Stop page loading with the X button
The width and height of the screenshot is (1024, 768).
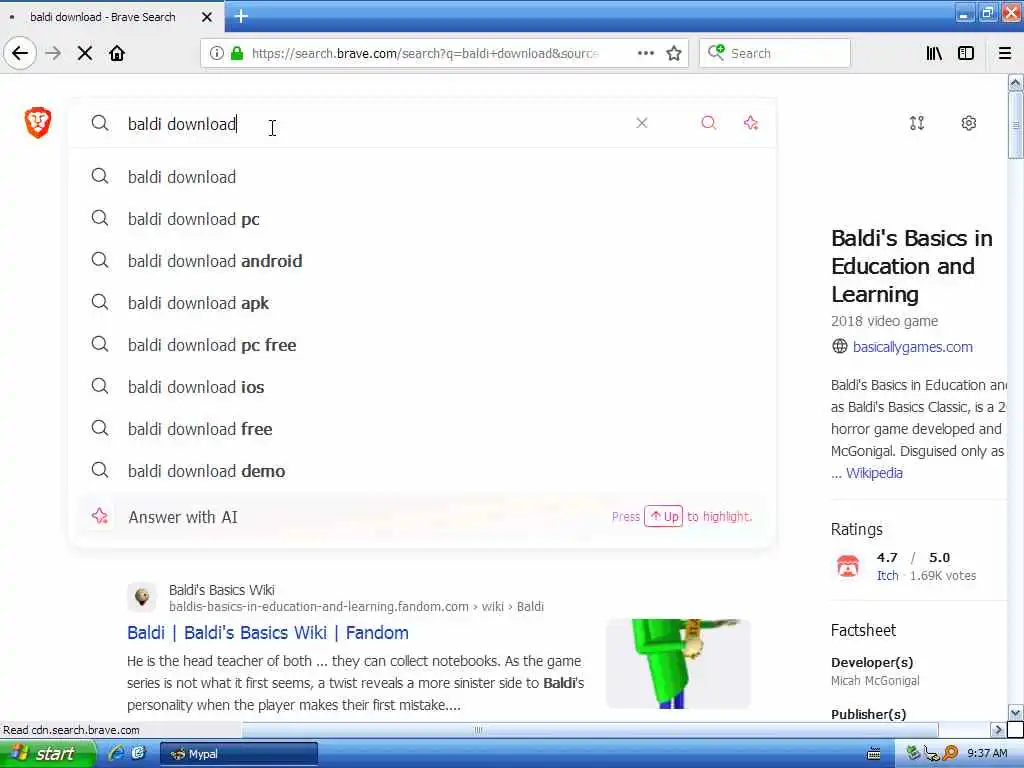point(85,54)
